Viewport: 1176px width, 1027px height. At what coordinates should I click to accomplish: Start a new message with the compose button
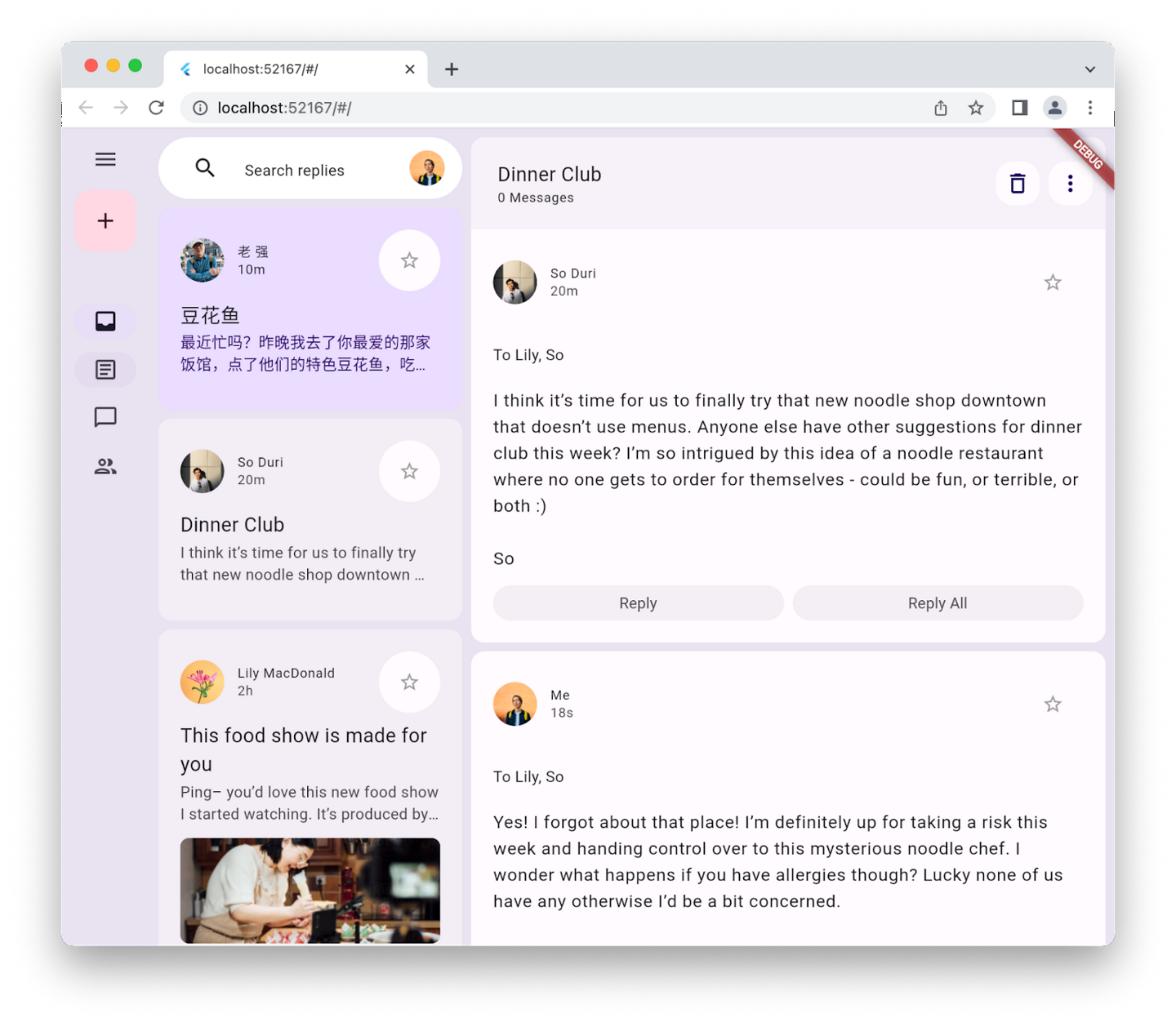[105, 220]
